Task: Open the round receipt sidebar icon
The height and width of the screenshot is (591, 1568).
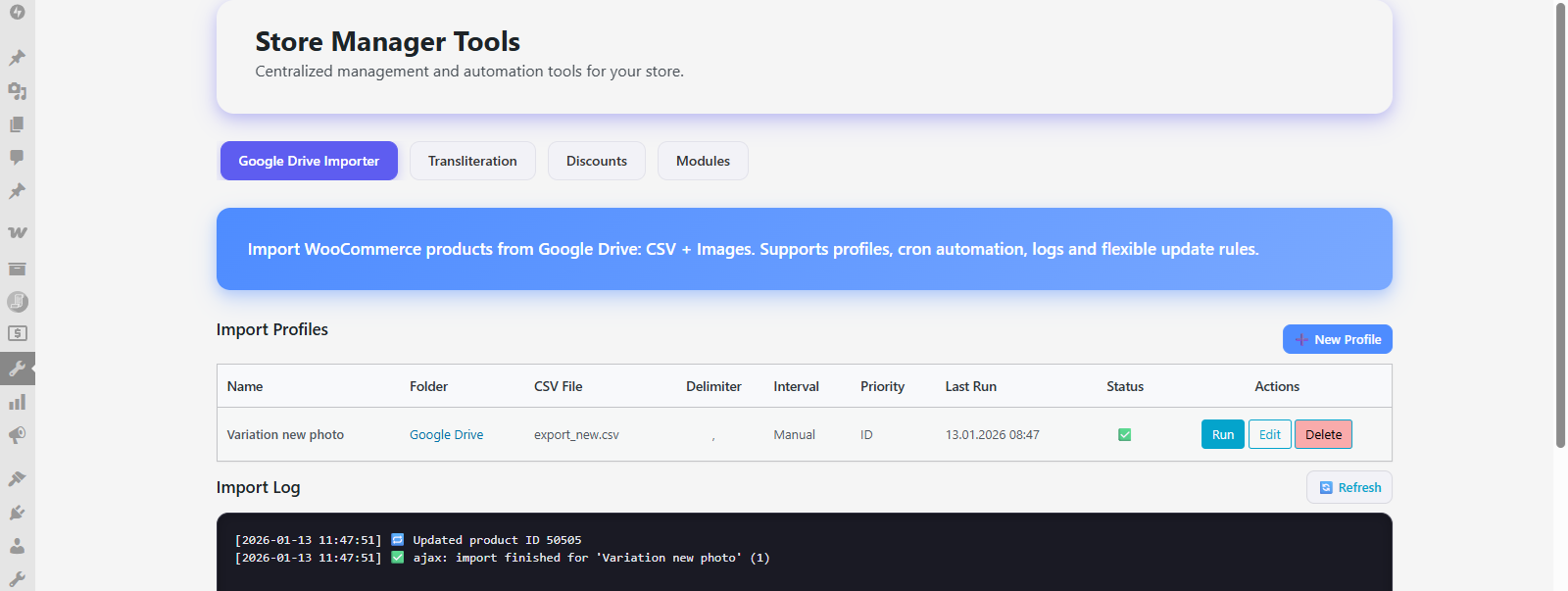Action: click(17, 302)
